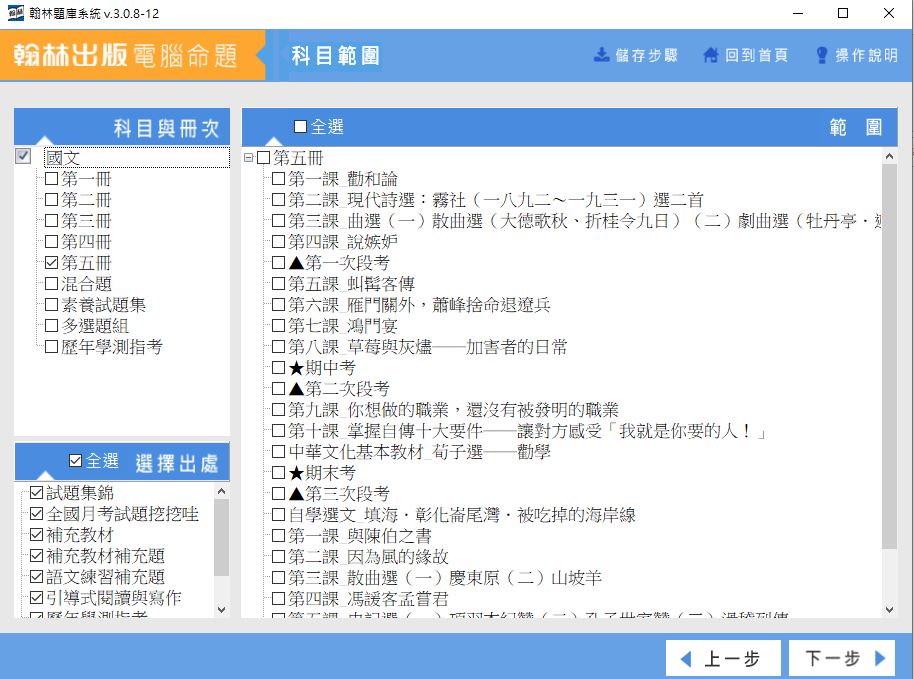The height and width of the screenshot is (679, 914).
Task: Click source list scroll up arrow
Action: coord(221,491)
